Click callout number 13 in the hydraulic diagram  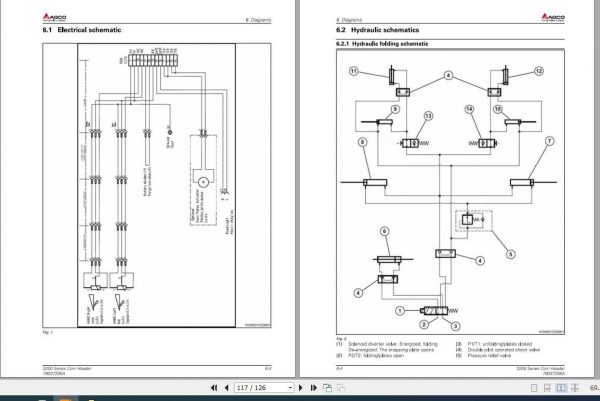(428, 116)
